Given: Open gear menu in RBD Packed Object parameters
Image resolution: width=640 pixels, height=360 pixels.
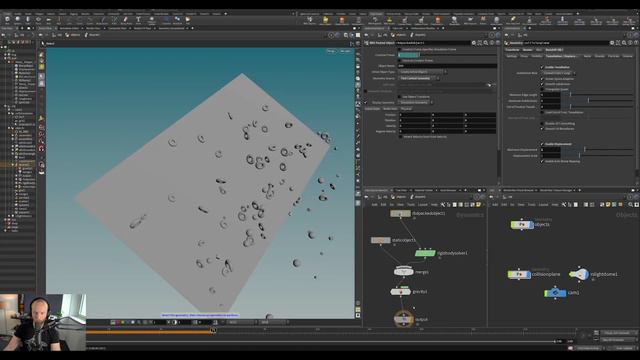Looking at the screenshot, I should pyautogui.click(x=473, y=42).
